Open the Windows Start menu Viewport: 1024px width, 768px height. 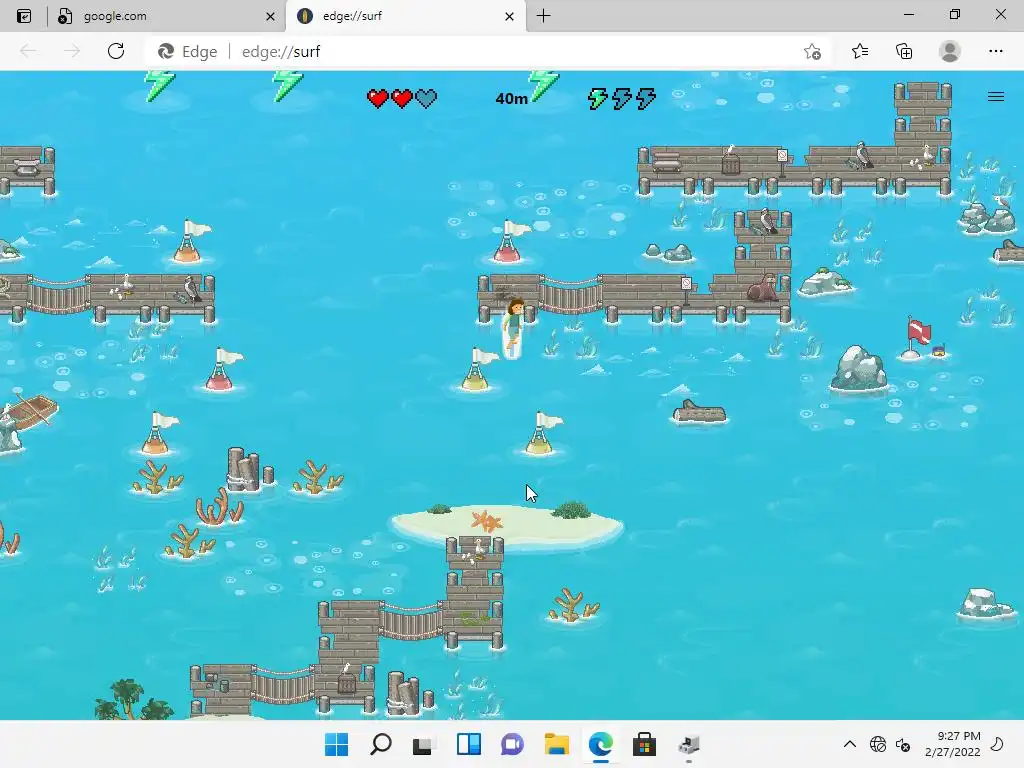pyautogui.click(x=336, y=744)
